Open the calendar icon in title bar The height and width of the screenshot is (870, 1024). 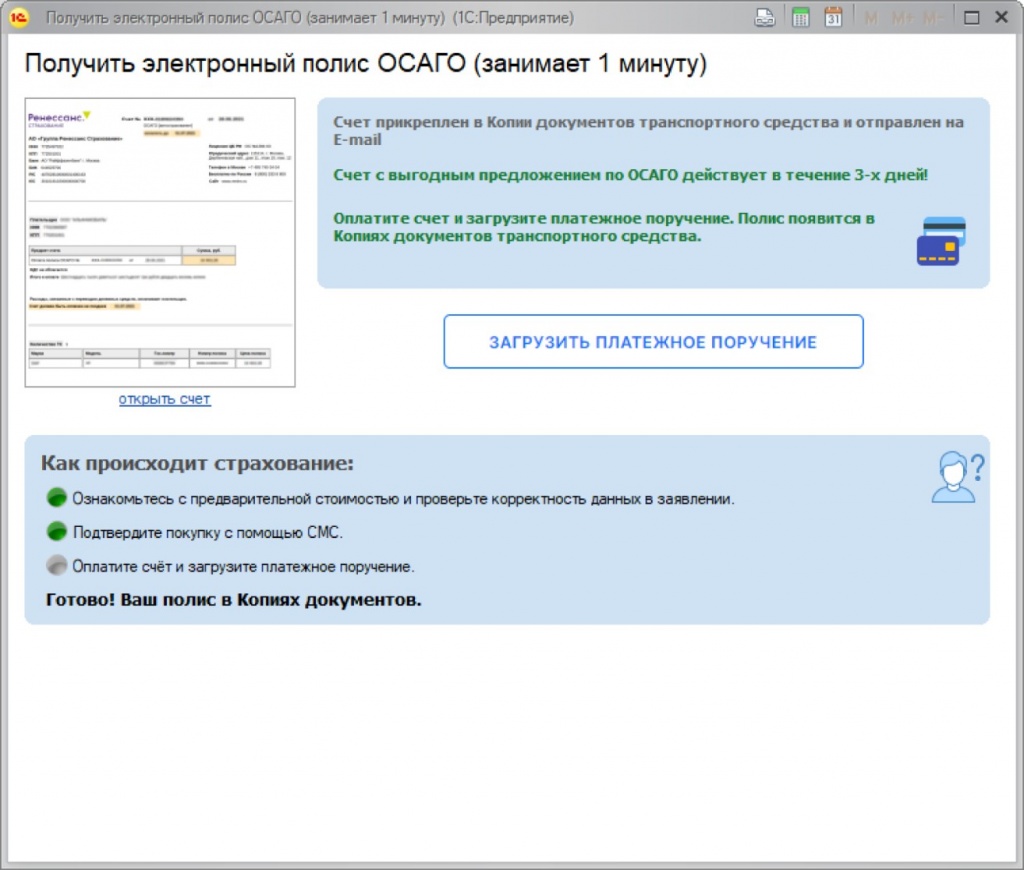[833, 18]
